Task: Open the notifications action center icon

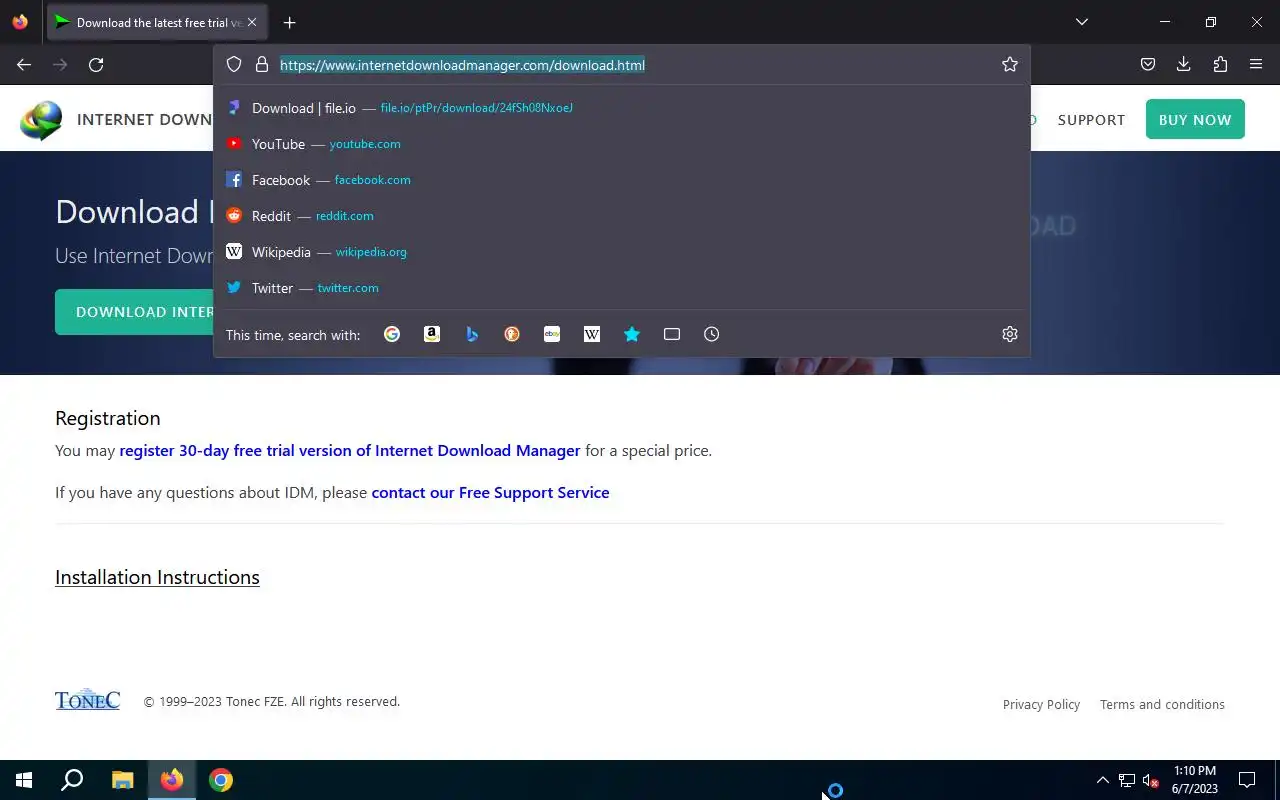Action: pyautogui.click(x=1247, y=780)
